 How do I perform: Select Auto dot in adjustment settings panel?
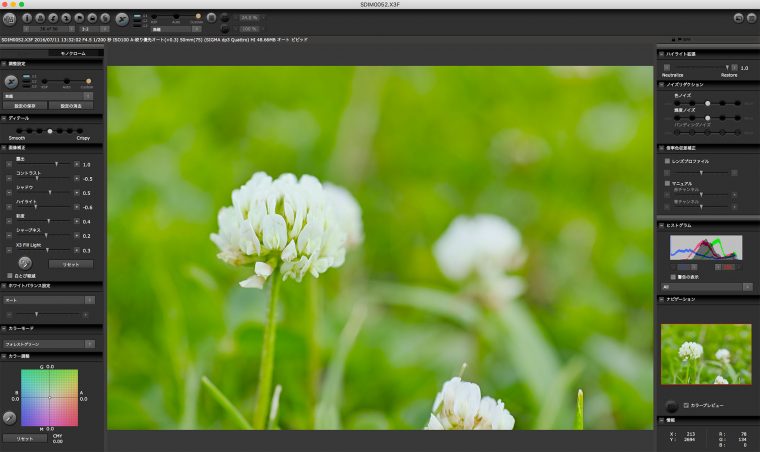tap(66, 81)
